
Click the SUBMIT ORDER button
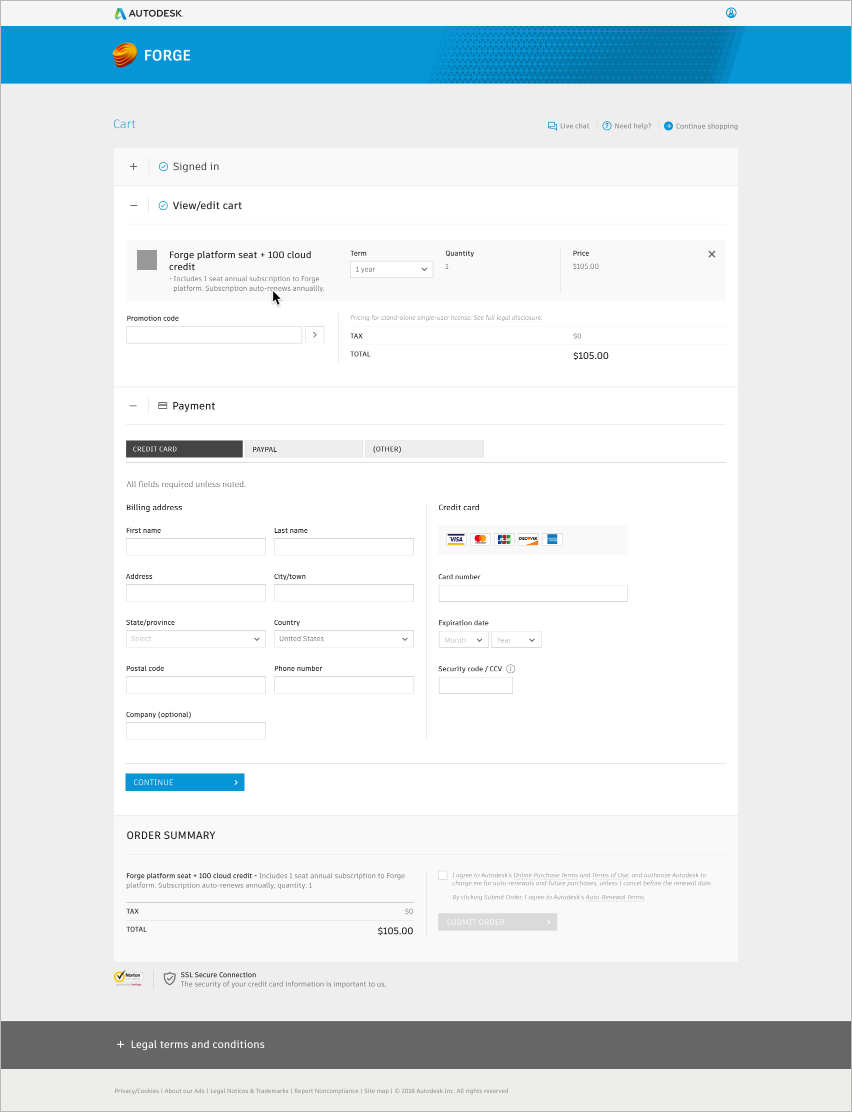tap(497, 922)
